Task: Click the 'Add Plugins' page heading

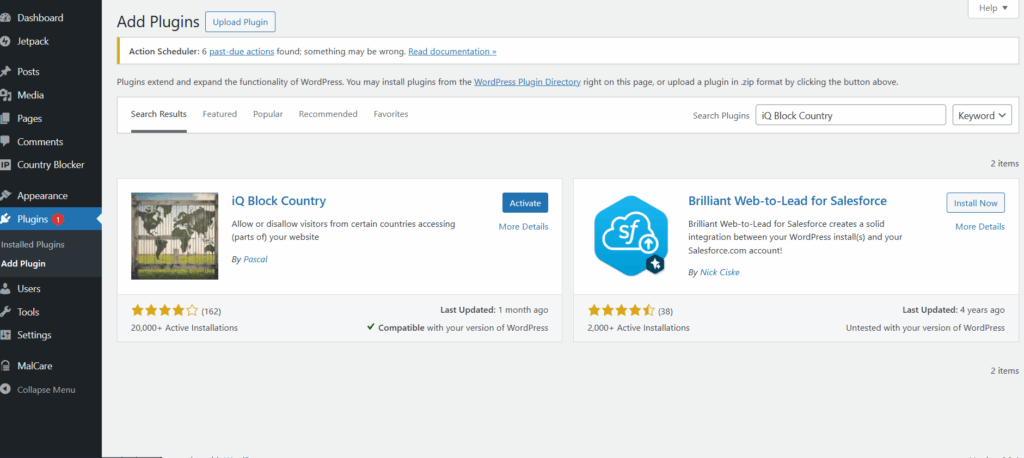Action: 158,22
